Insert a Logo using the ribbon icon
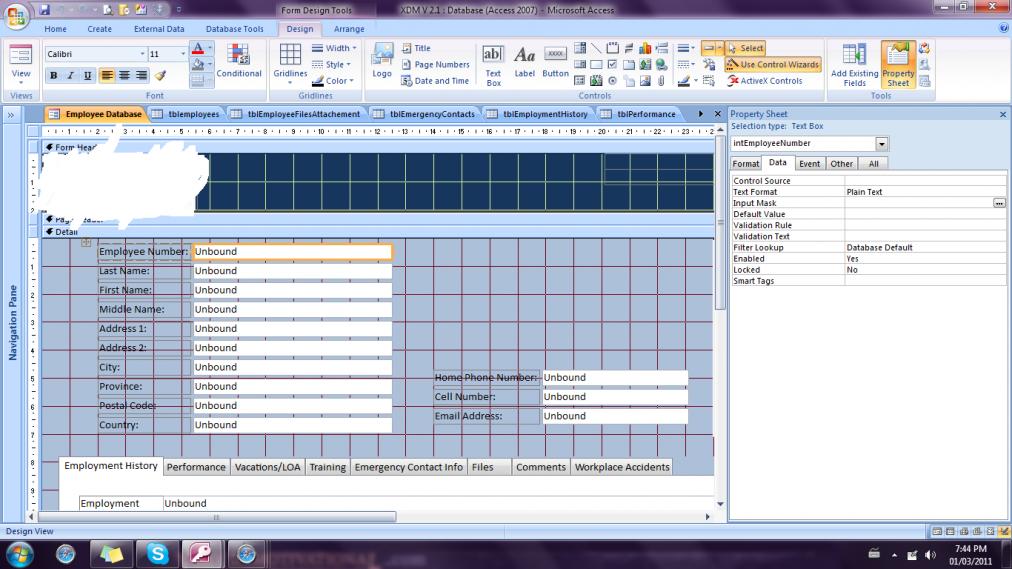The height and width of the screenshot is (569, 1012). point(382,62)
